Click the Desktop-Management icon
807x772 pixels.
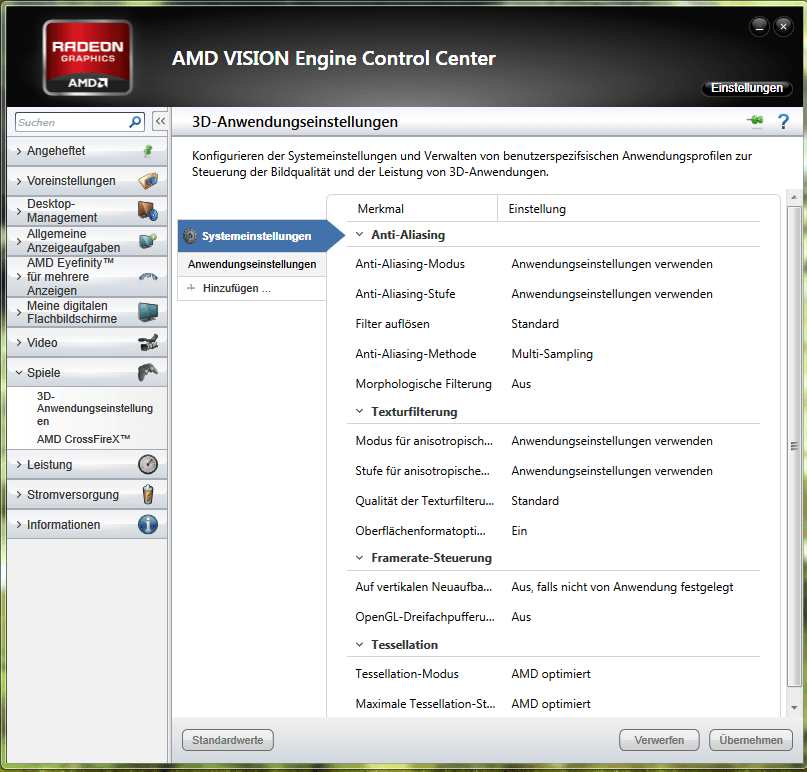coord(148,210)
